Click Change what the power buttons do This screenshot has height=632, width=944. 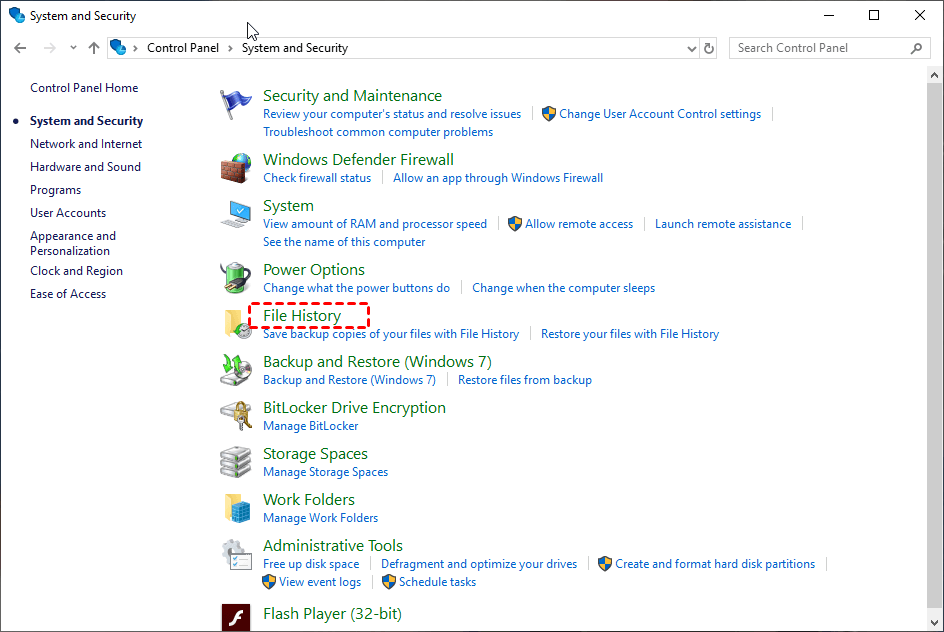tap(356, 288)
